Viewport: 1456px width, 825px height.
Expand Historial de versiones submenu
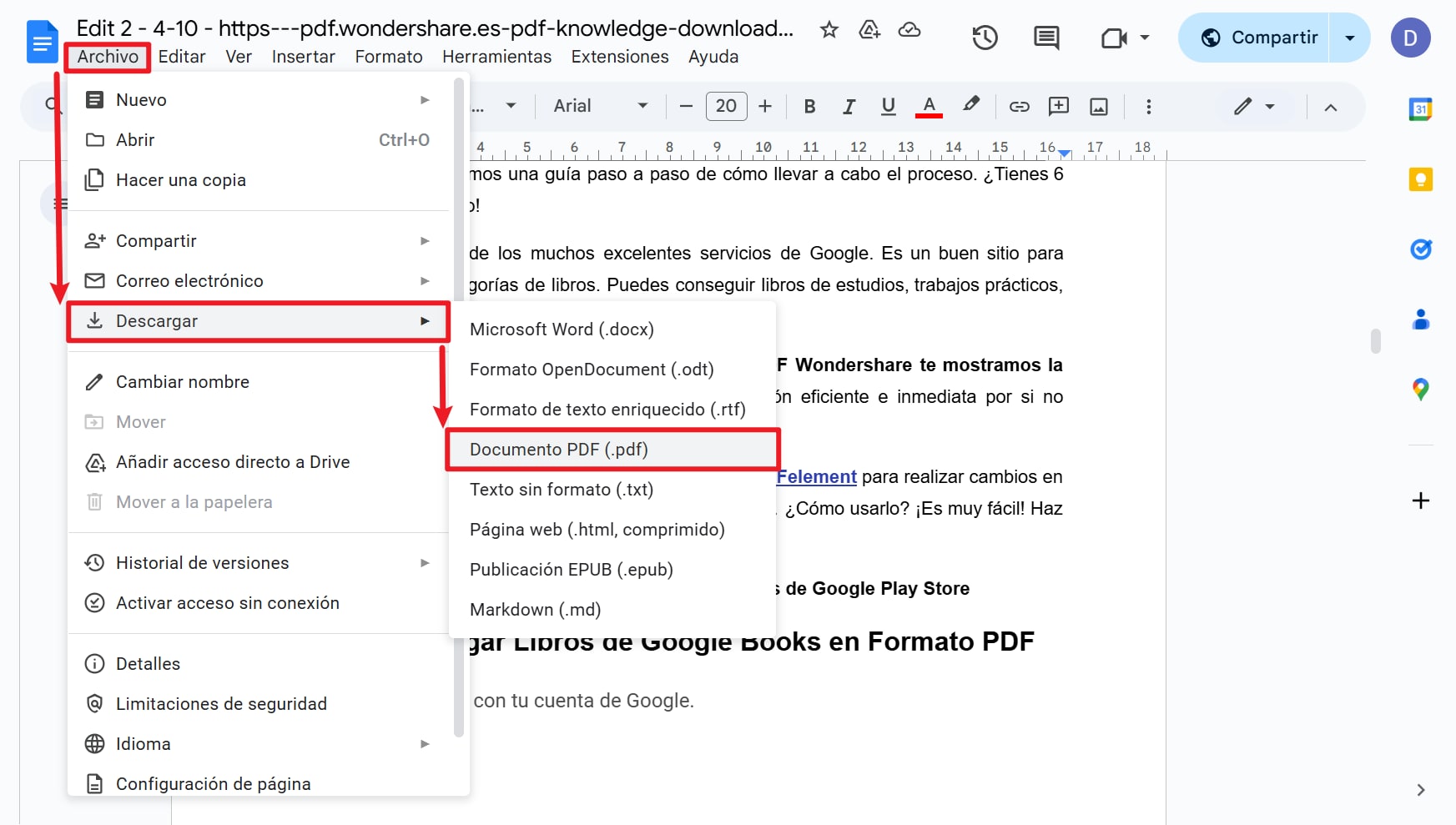[x=259, y=563]
